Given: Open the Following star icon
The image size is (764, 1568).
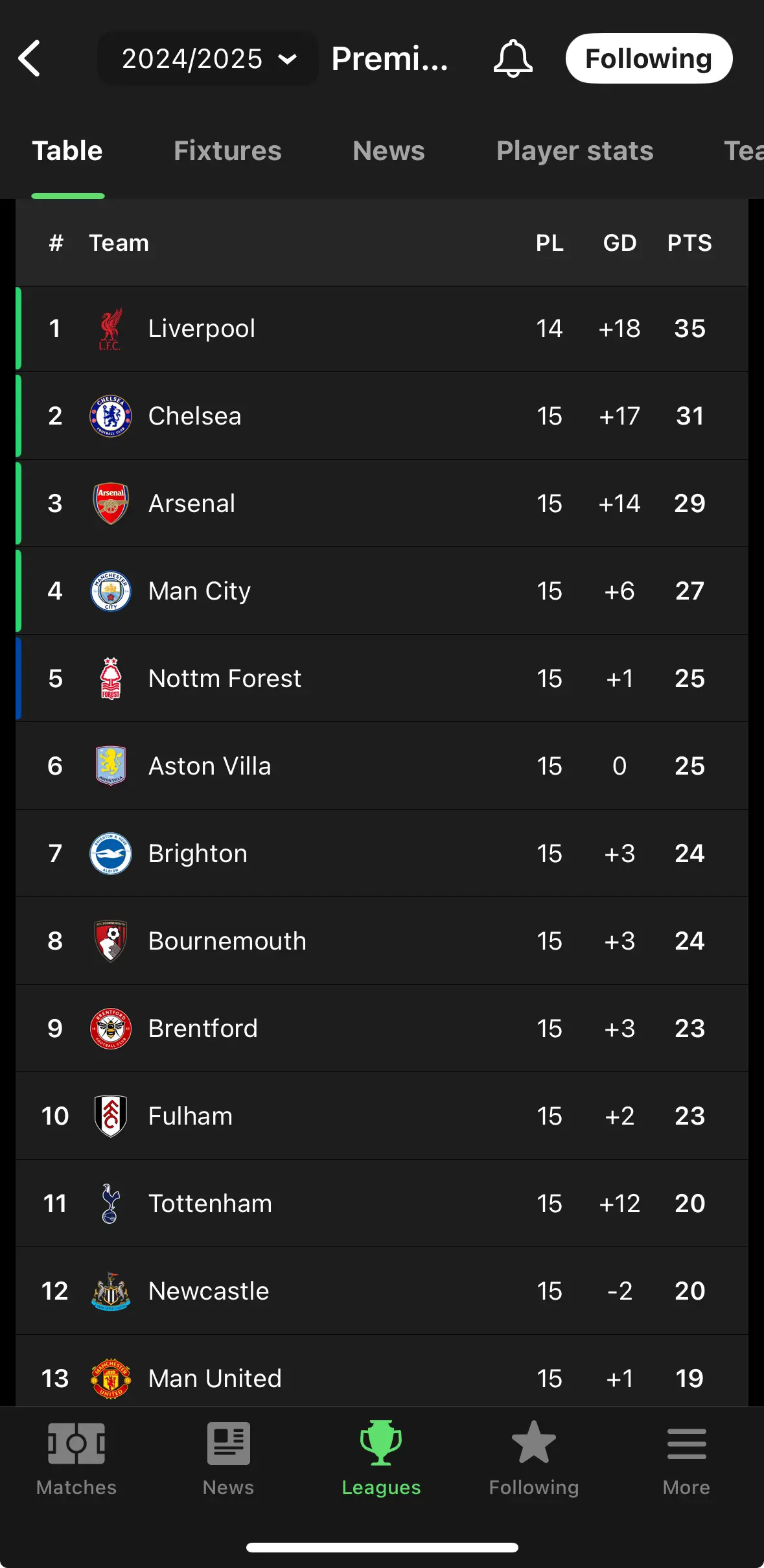Looking at the screenshot, I should point(533,1442).
